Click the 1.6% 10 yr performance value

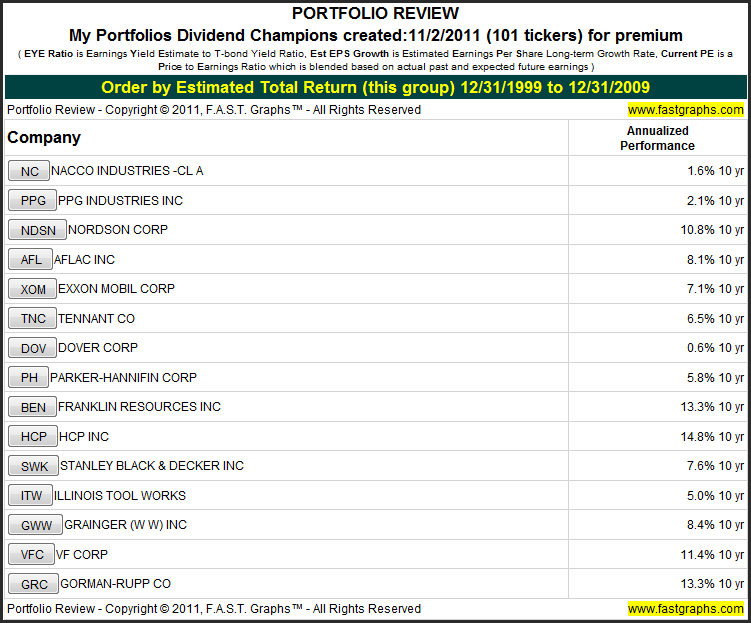(x=716, y=171)
